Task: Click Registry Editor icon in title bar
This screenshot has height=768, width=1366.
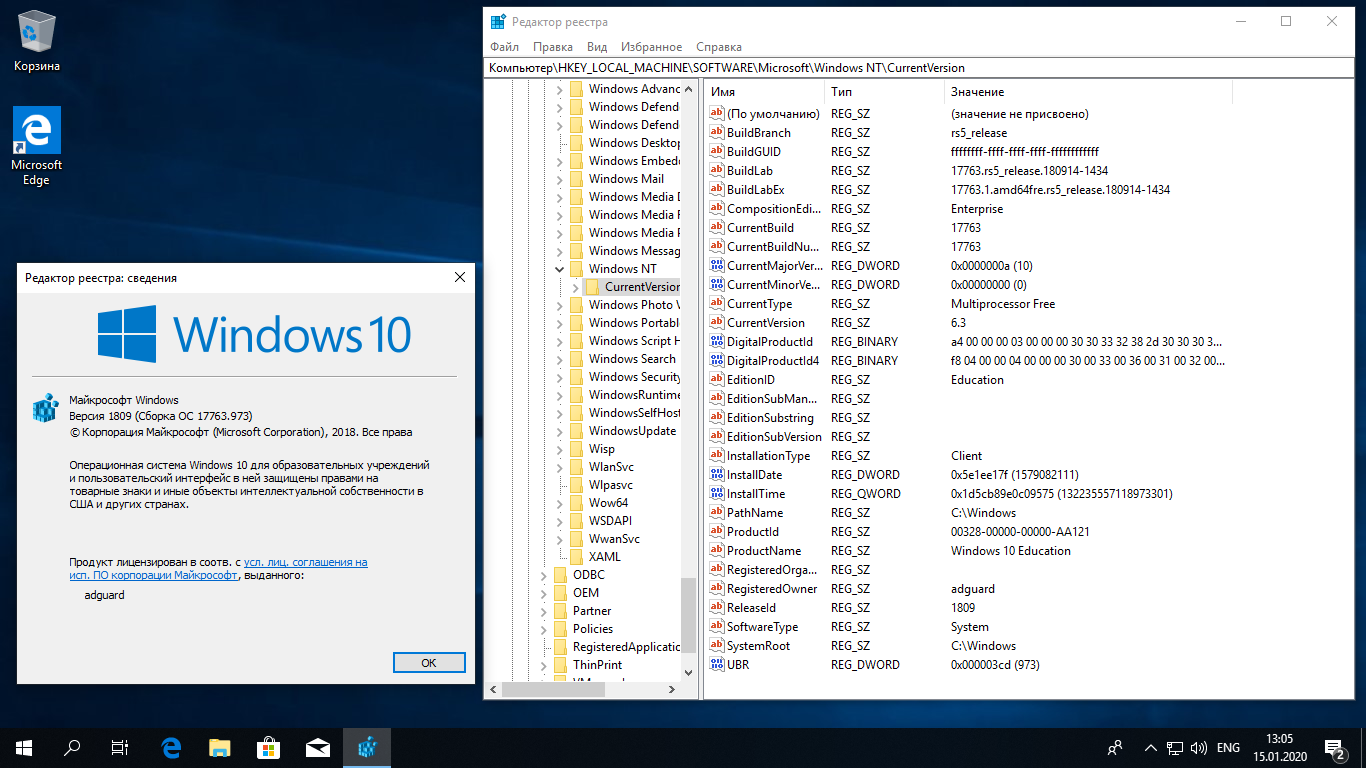Action: (498, 21)
